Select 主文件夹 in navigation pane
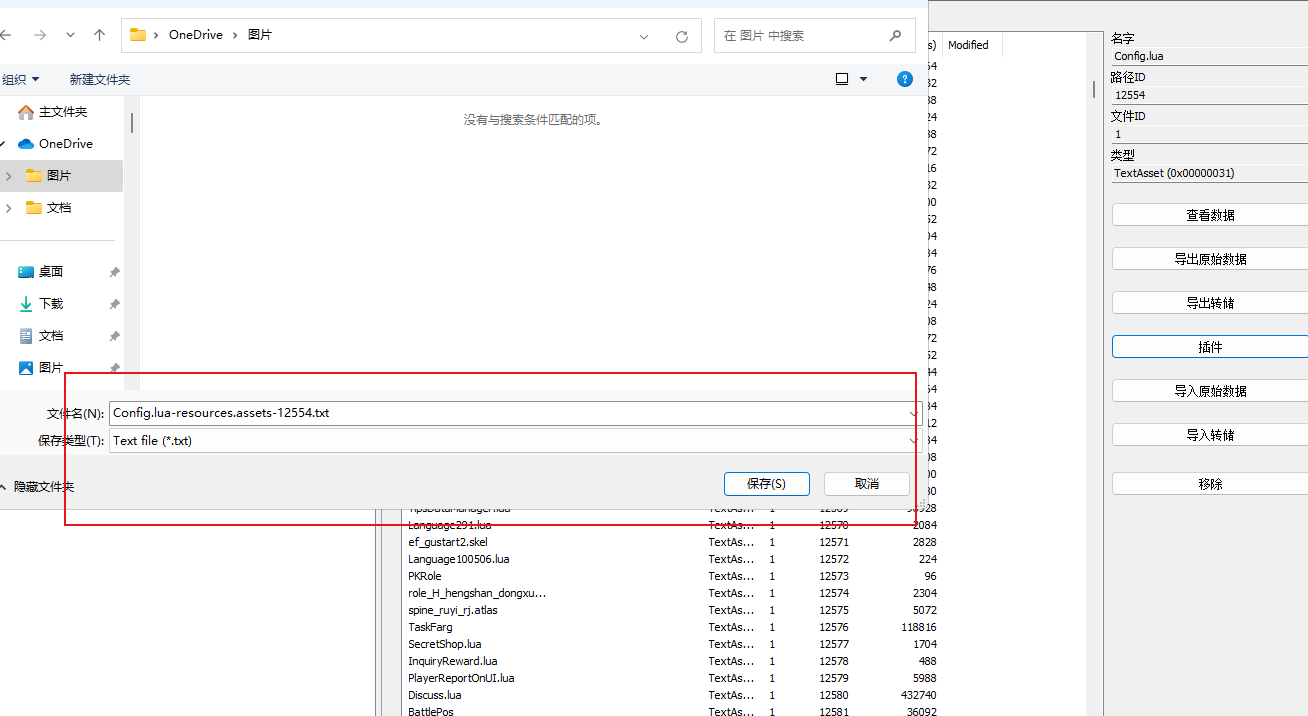 click(61, 112)
